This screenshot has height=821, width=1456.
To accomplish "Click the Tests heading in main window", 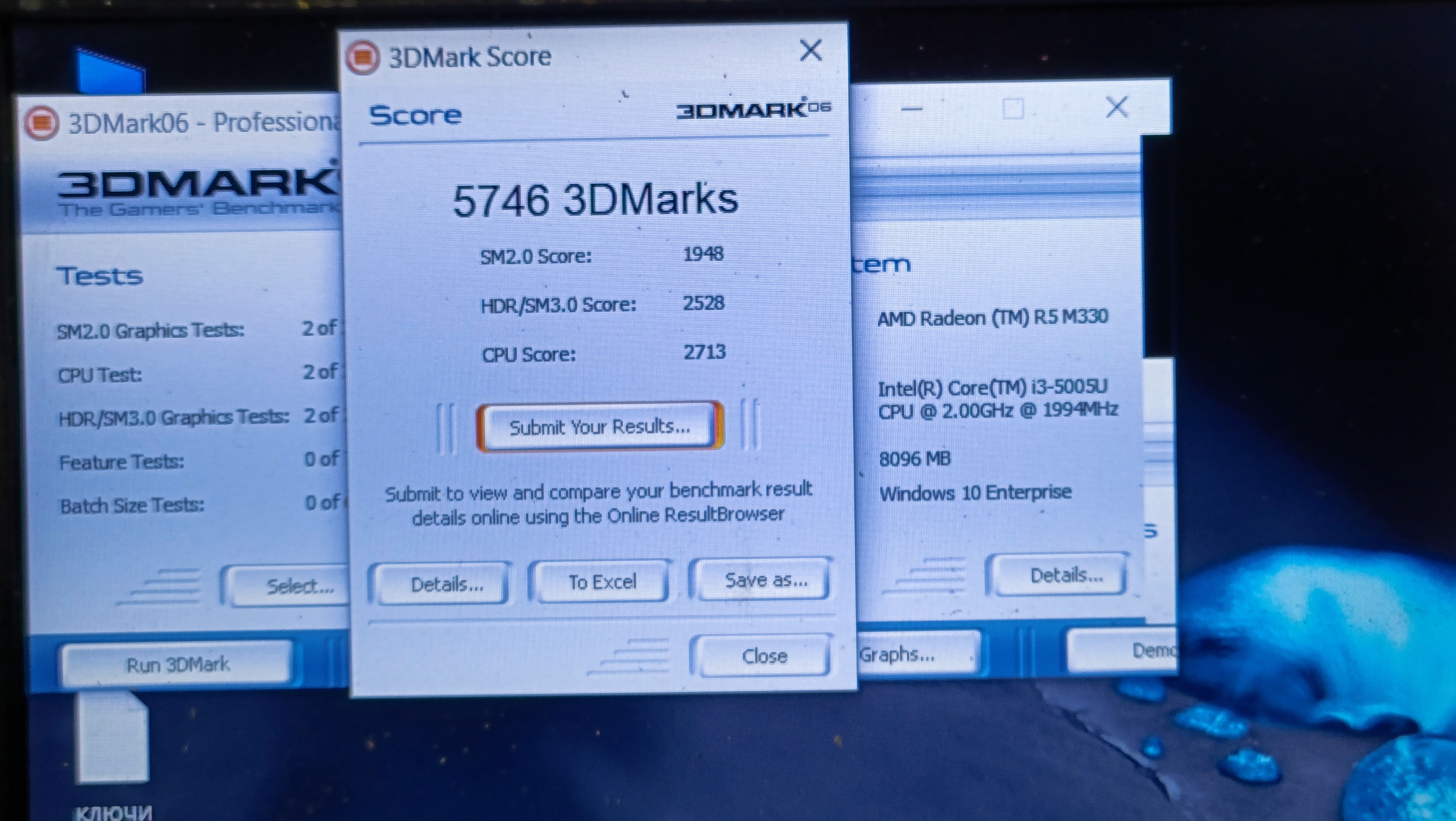I will pos(100,276).
